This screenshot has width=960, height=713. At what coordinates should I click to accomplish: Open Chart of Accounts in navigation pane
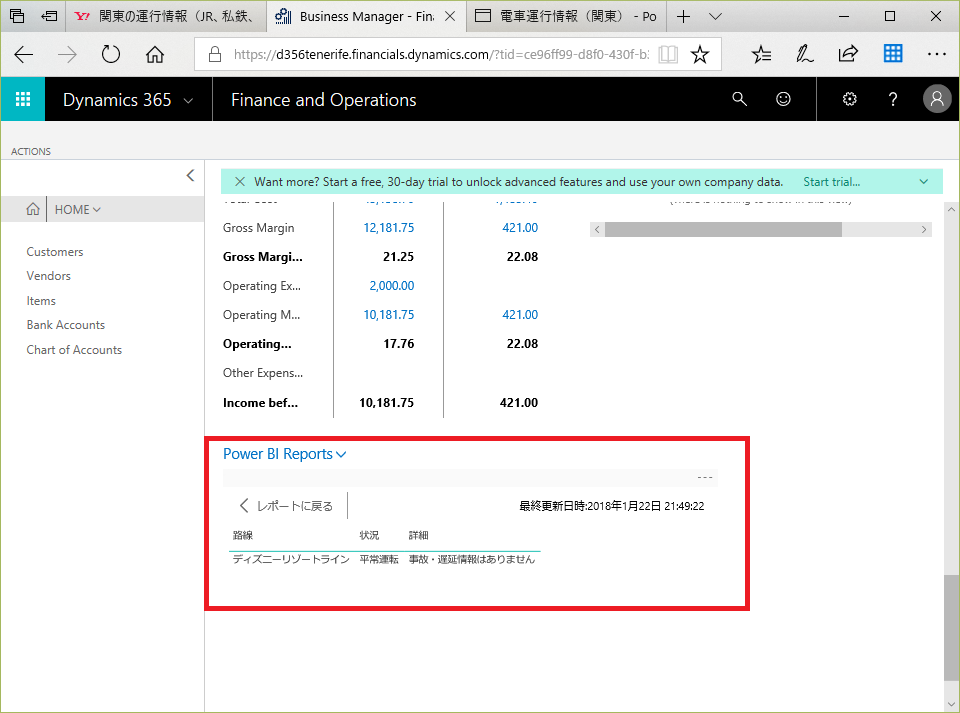[x=74, y=349]
